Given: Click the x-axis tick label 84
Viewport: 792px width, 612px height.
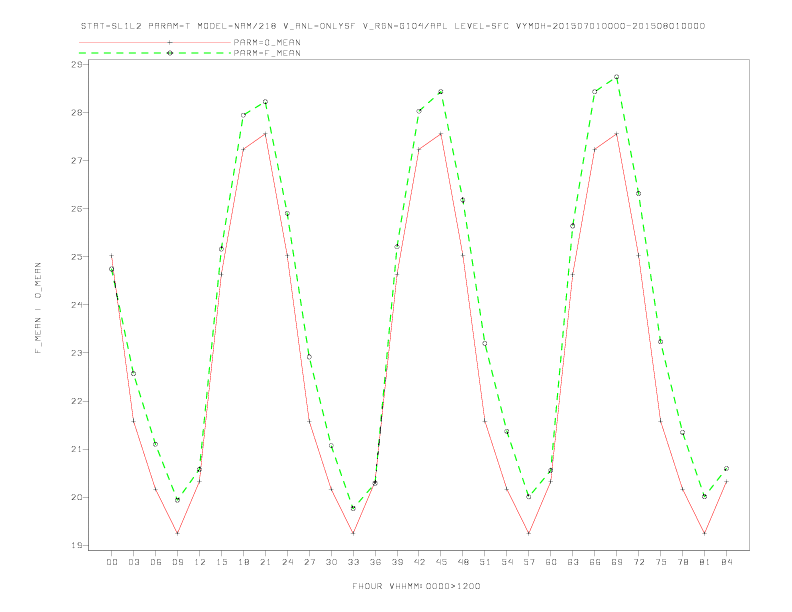Looking at the screenshot, I should [726, 562].
